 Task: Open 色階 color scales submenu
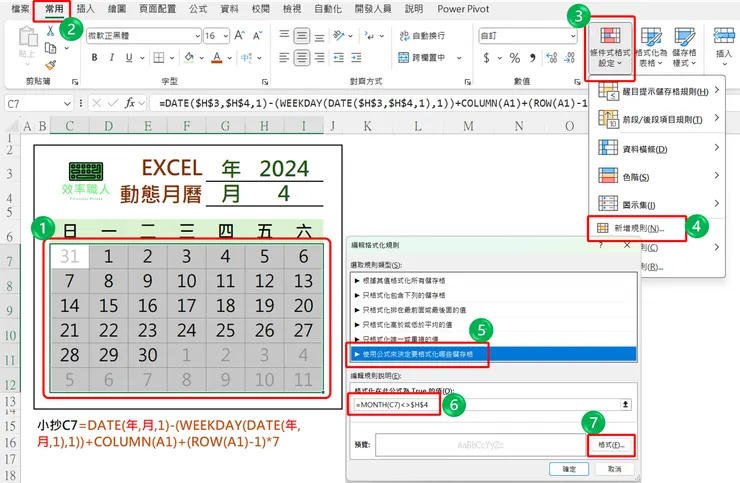tap(657, 177)
